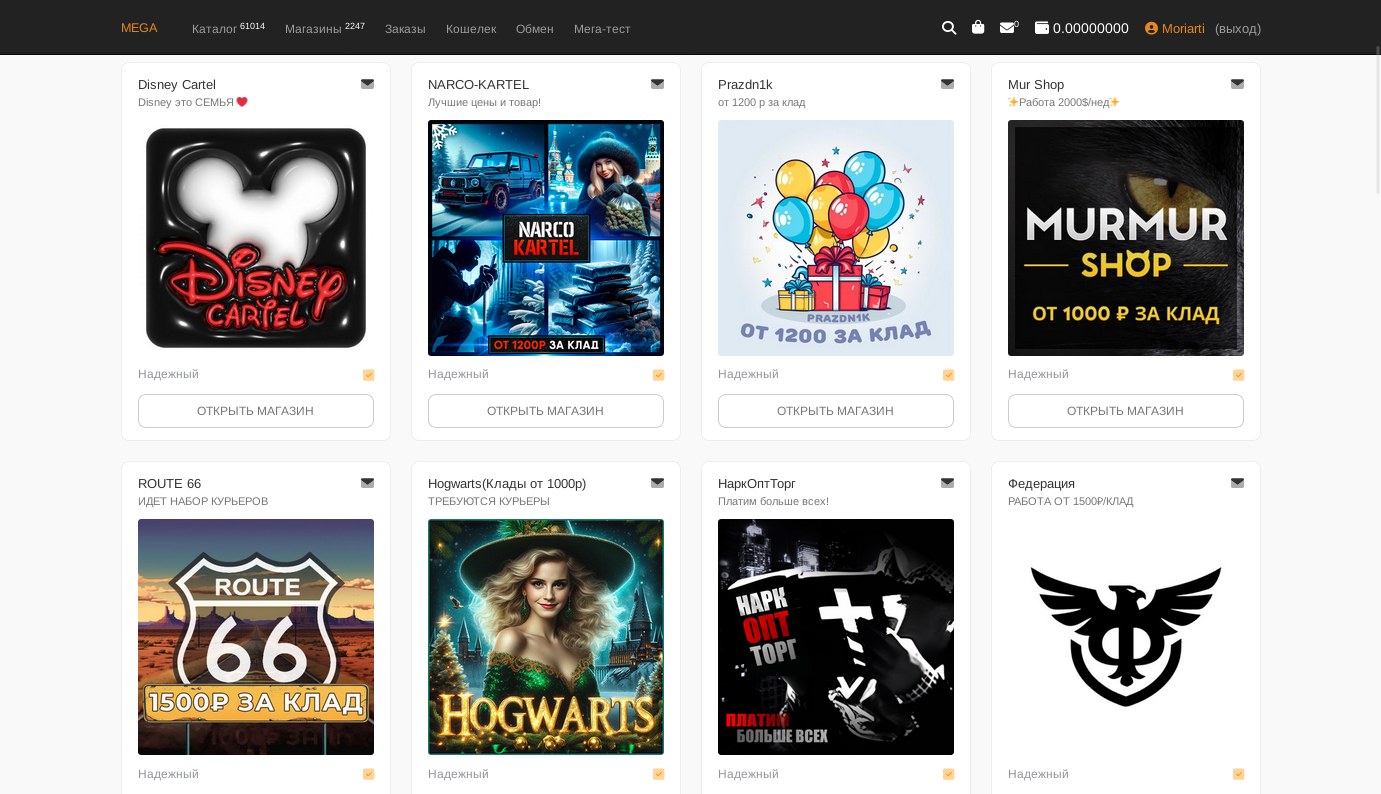Open the Moriarti user profile

[1174, 28]
